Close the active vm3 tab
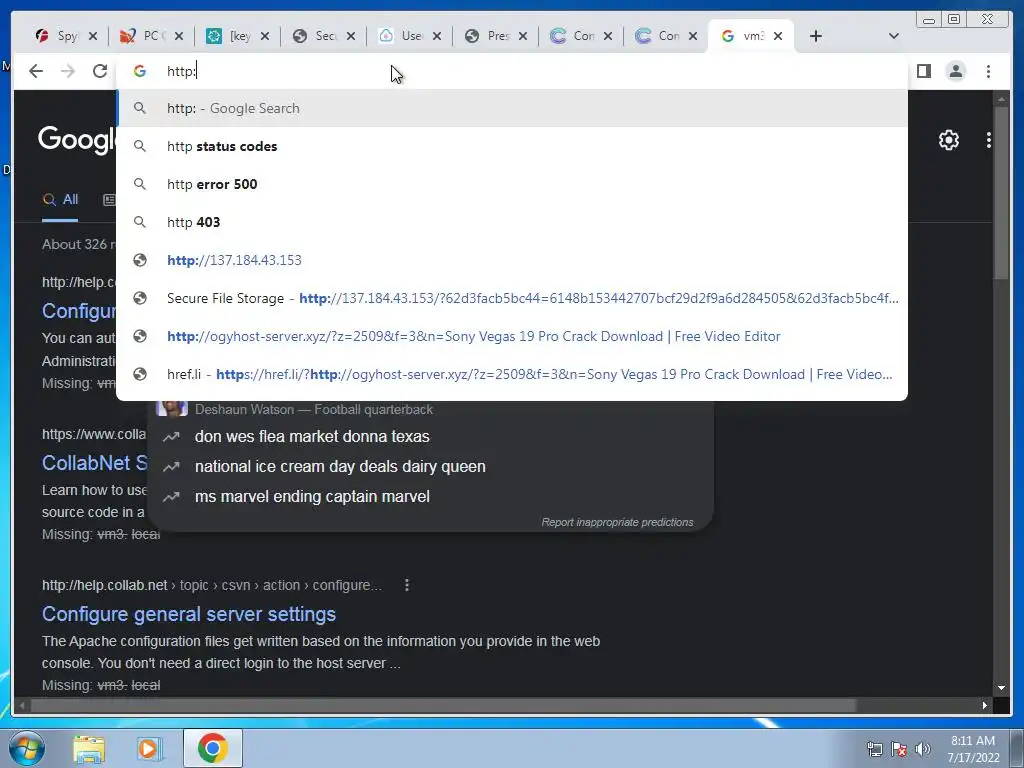 (x=778, y=36)
